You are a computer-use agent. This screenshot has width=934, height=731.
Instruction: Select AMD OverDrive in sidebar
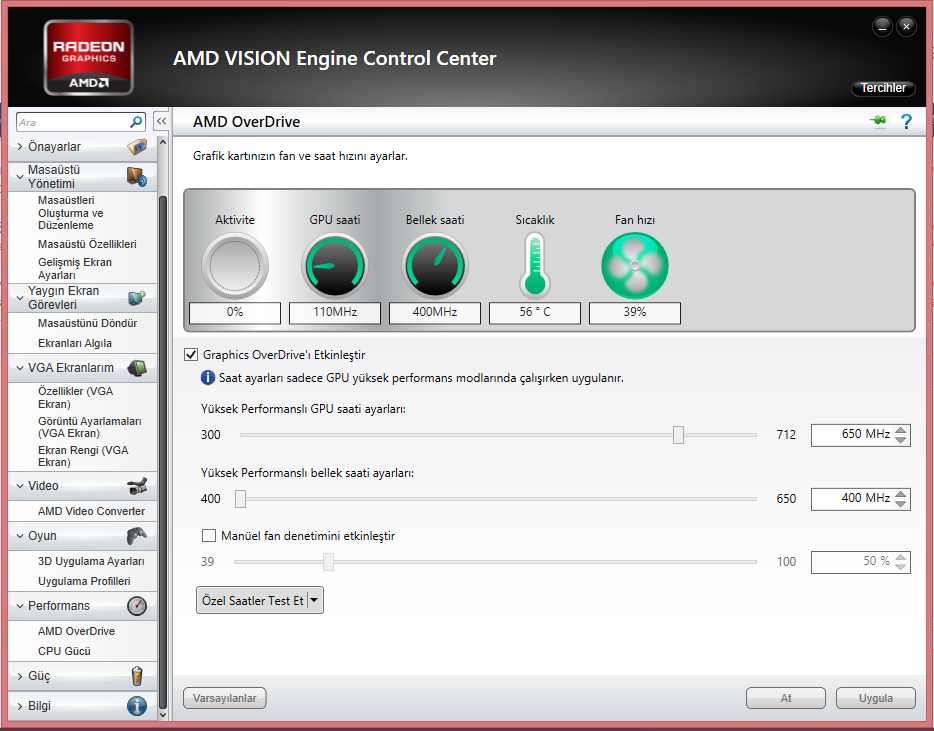pos(76,631)
